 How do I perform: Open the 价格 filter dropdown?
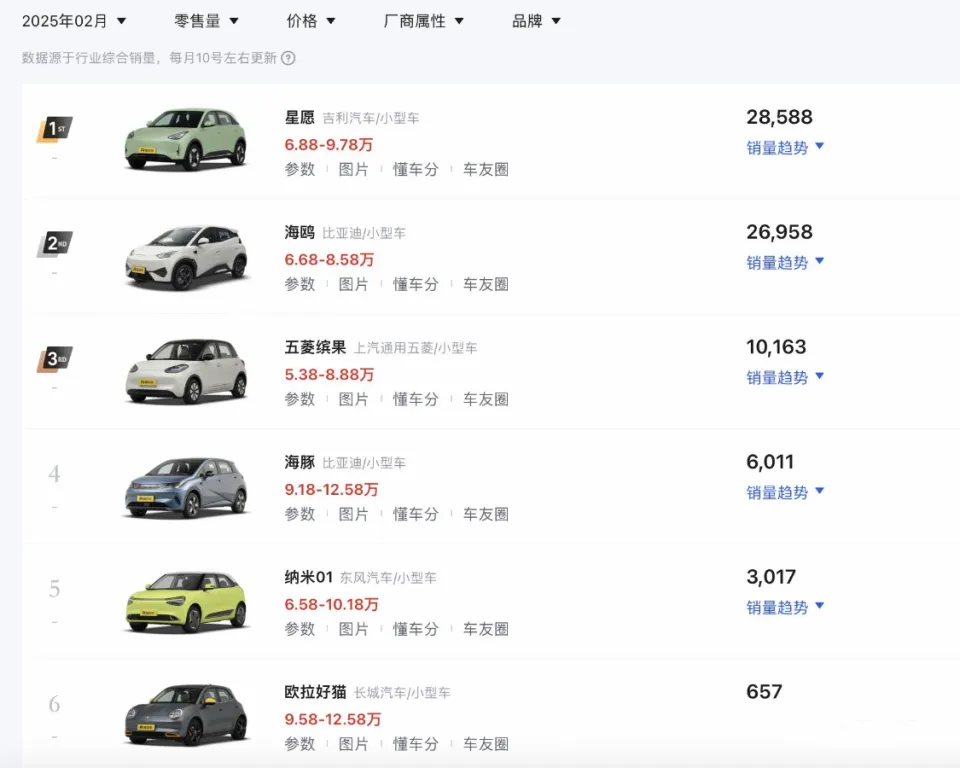311,21
